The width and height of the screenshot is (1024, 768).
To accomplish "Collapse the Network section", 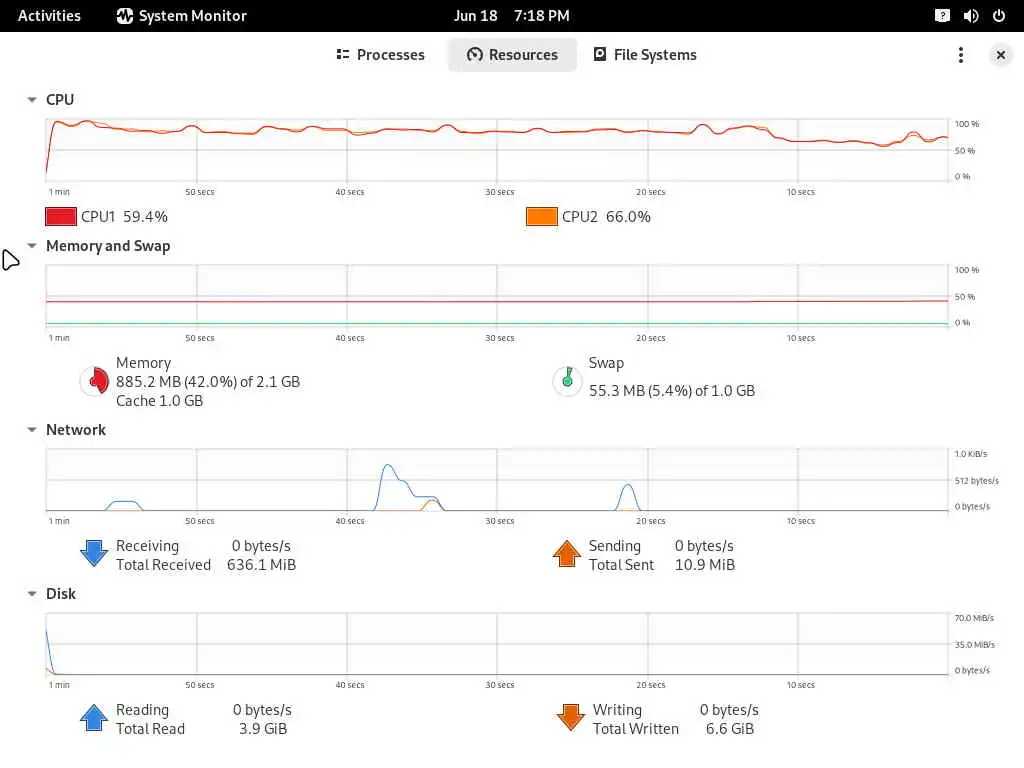I will (31, 430).
